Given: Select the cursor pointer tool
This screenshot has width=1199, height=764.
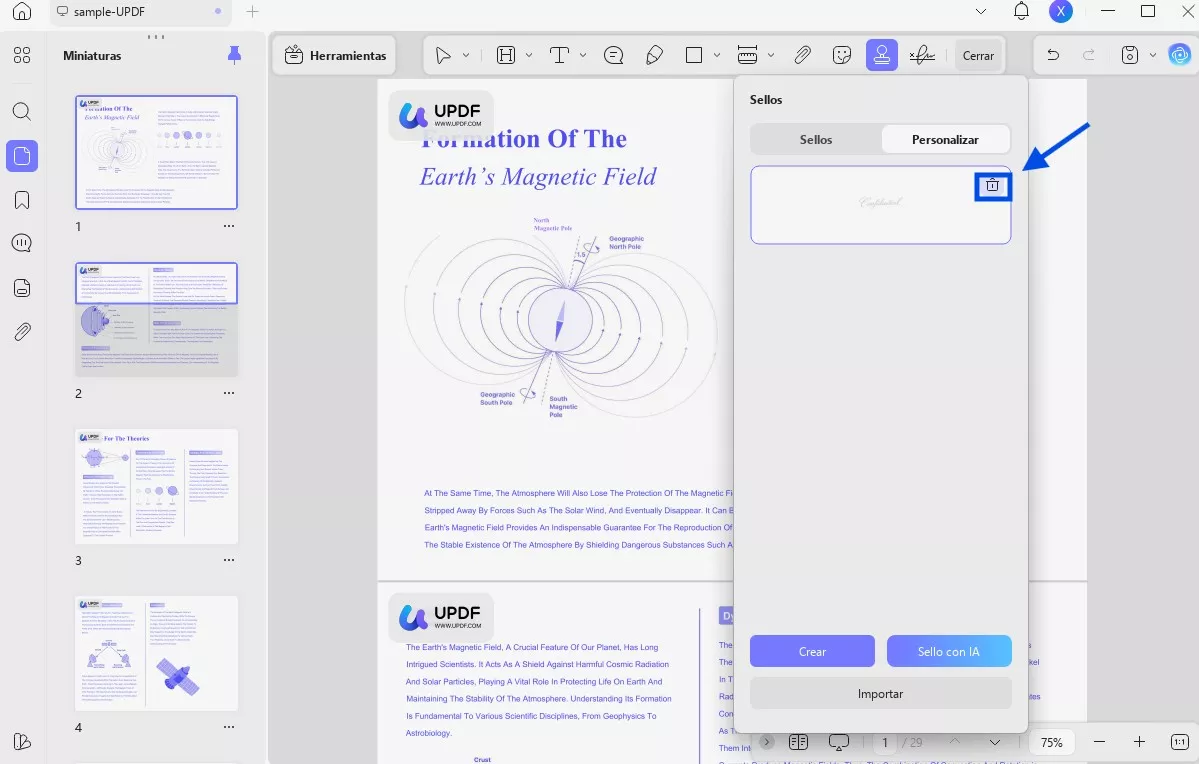Looking at the screenshot, I should click(443, 55).
